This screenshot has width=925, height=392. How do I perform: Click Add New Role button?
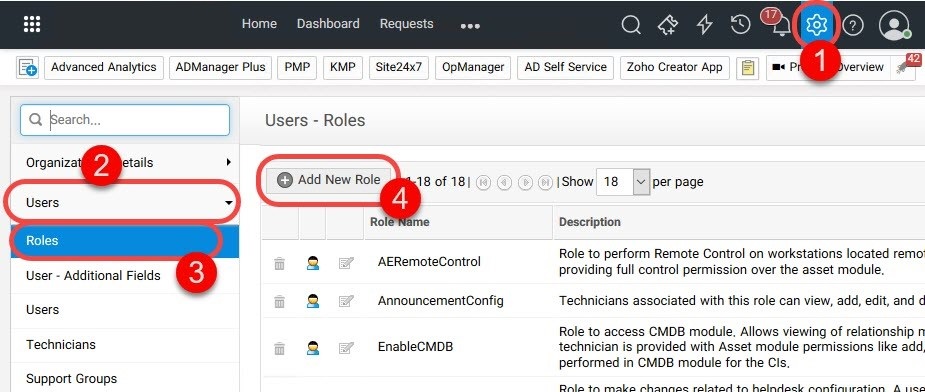329,181
